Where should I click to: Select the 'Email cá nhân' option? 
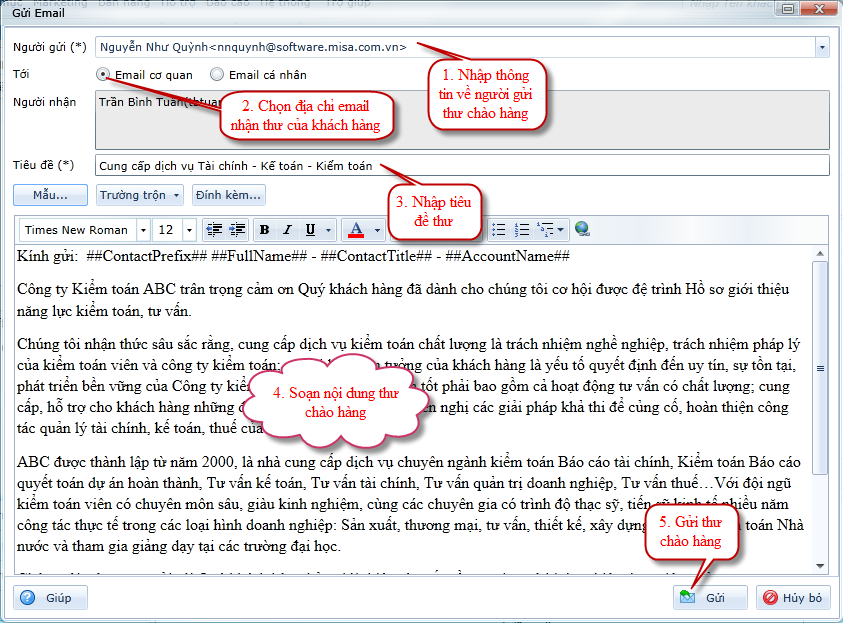[216, 74]
